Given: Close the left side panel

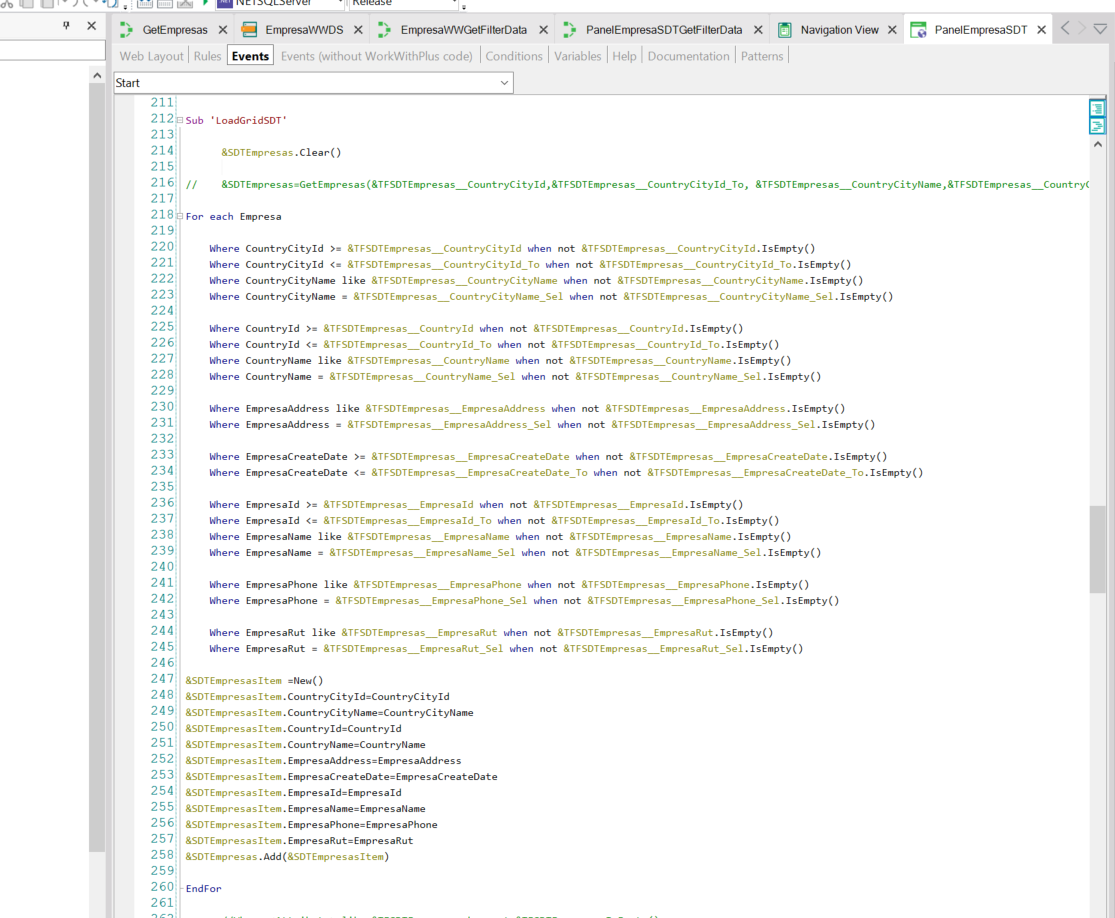Looking at the screenshot, I should coord(92,26).
